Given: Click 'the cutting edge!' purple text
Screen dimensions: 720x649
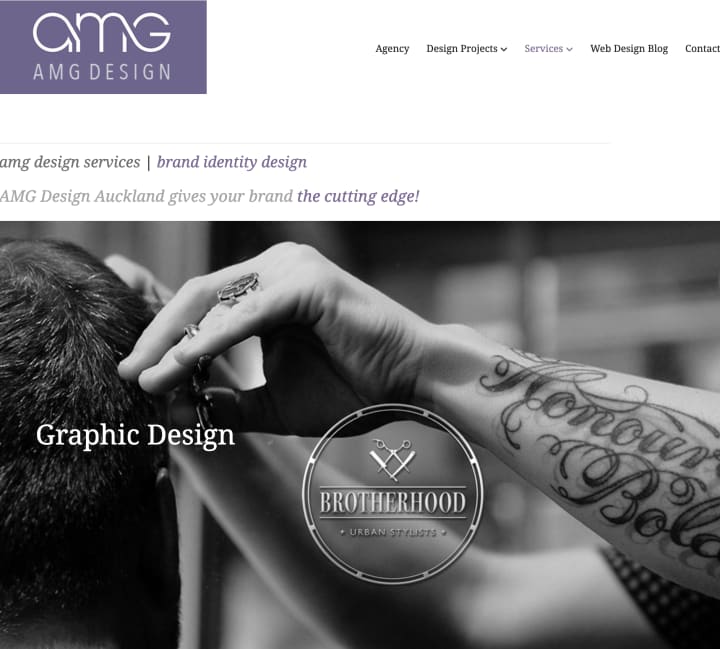Looking at the screenshot, I should [358, 197].
